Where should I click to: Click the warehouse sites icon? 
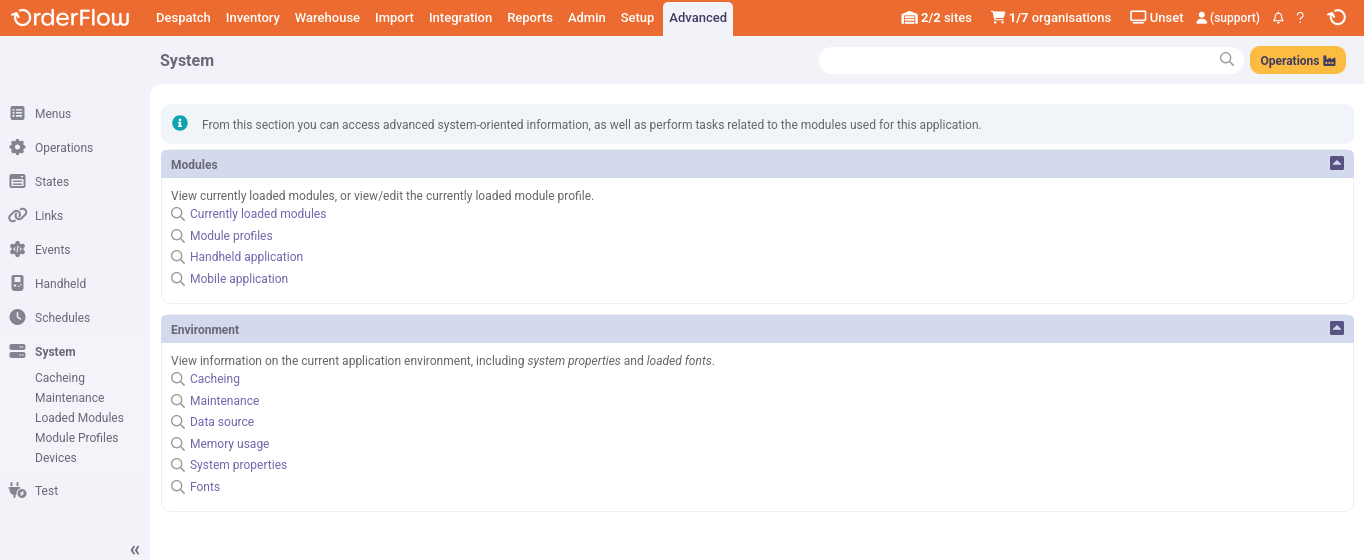tap(909, 18)
